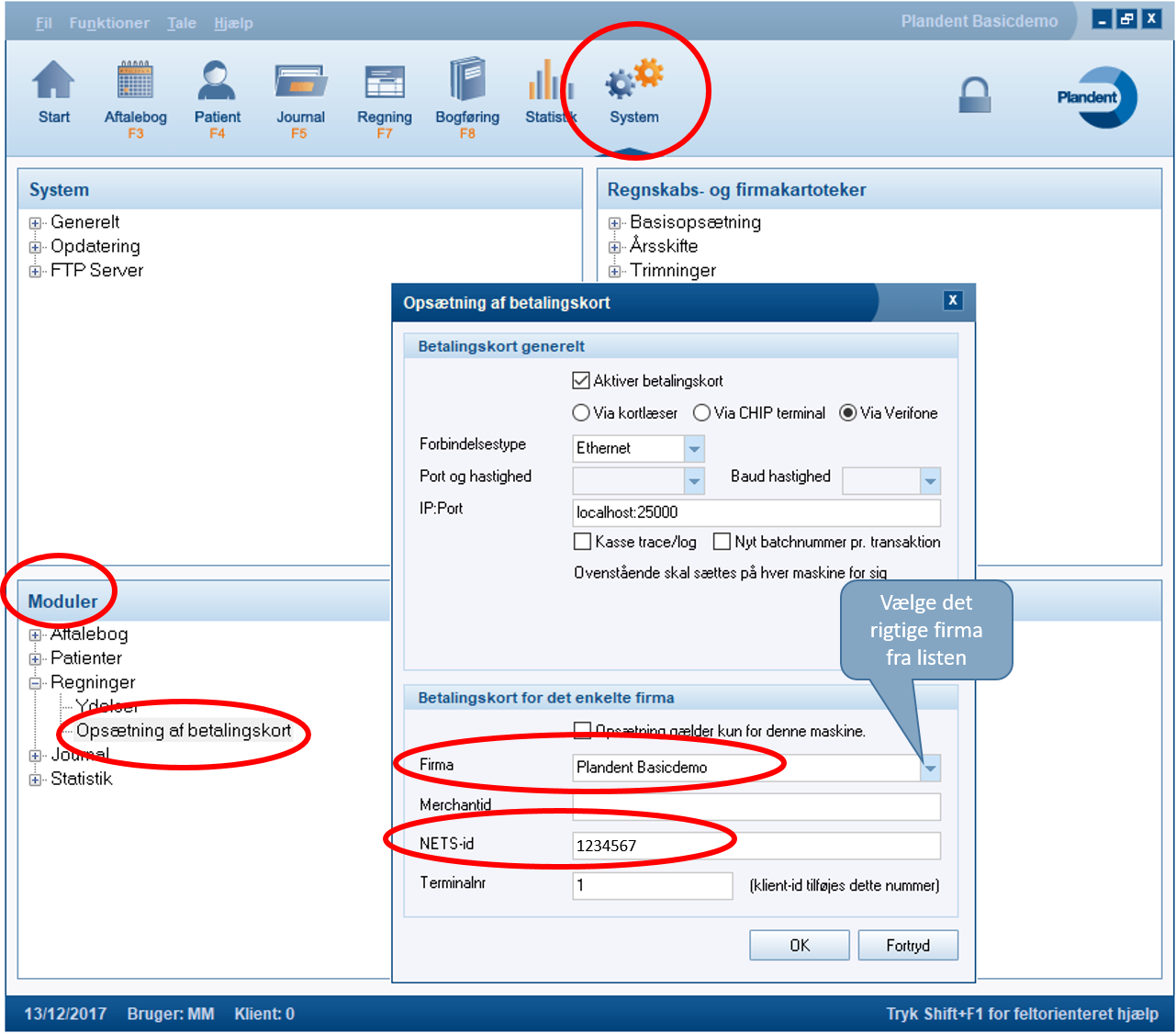Click the OK button
This screenshot has height=1033, width=1176.
[799, 945]
